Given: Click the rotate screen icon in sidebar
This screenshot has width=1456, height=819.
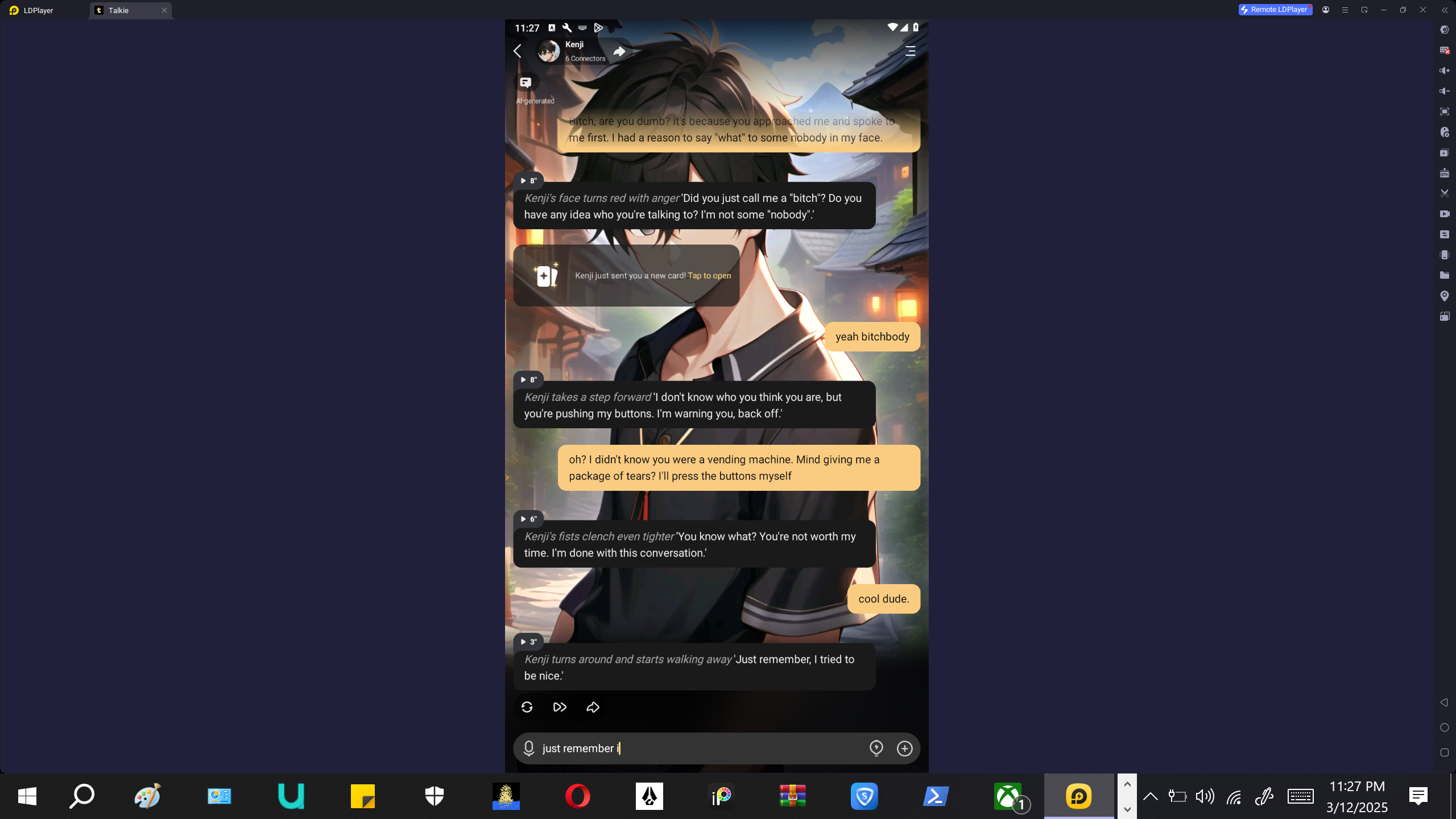Looking at the screenshot, I should click(1445, 316).
